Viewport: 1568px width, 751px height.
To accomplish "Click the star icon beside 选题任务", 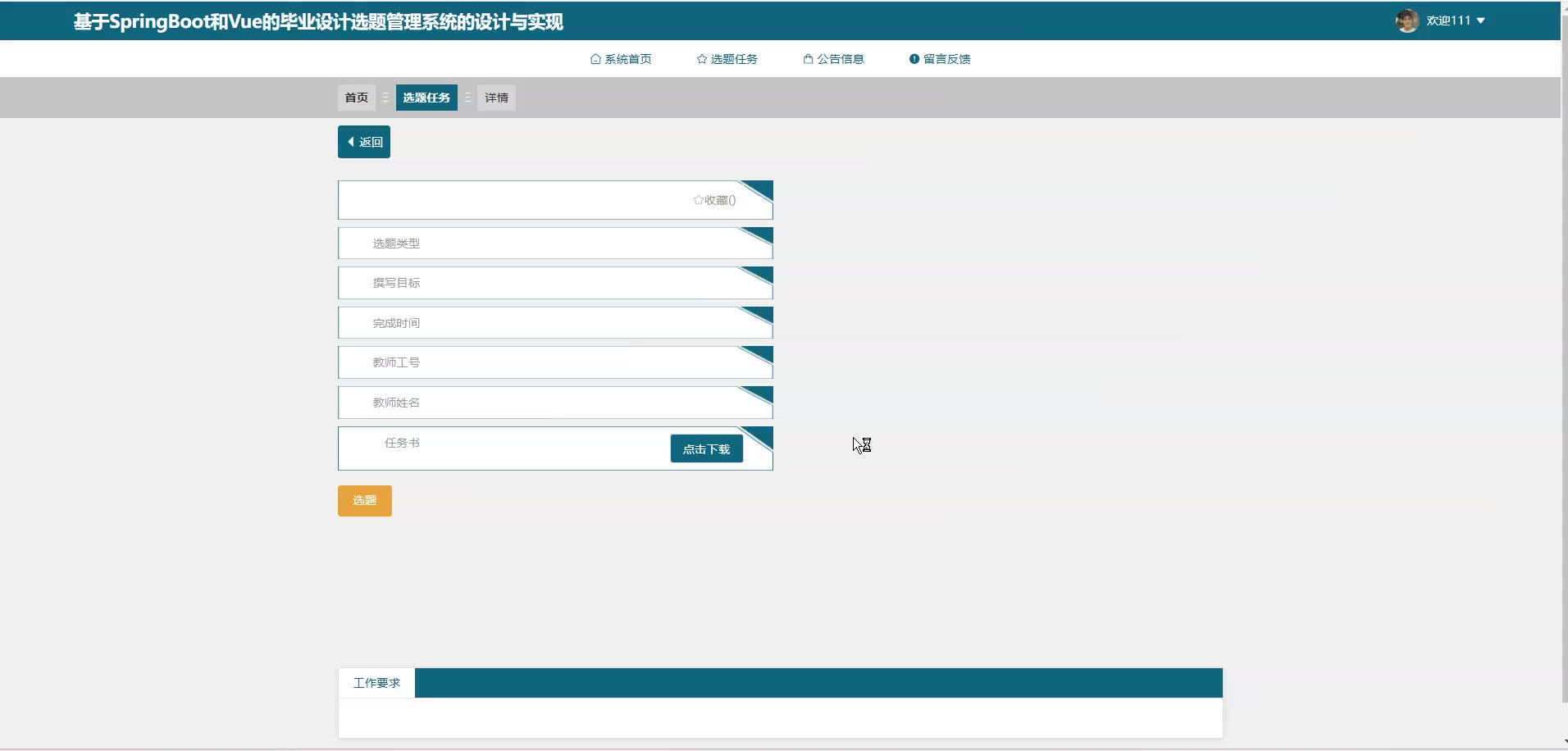I will coord(702,59).
